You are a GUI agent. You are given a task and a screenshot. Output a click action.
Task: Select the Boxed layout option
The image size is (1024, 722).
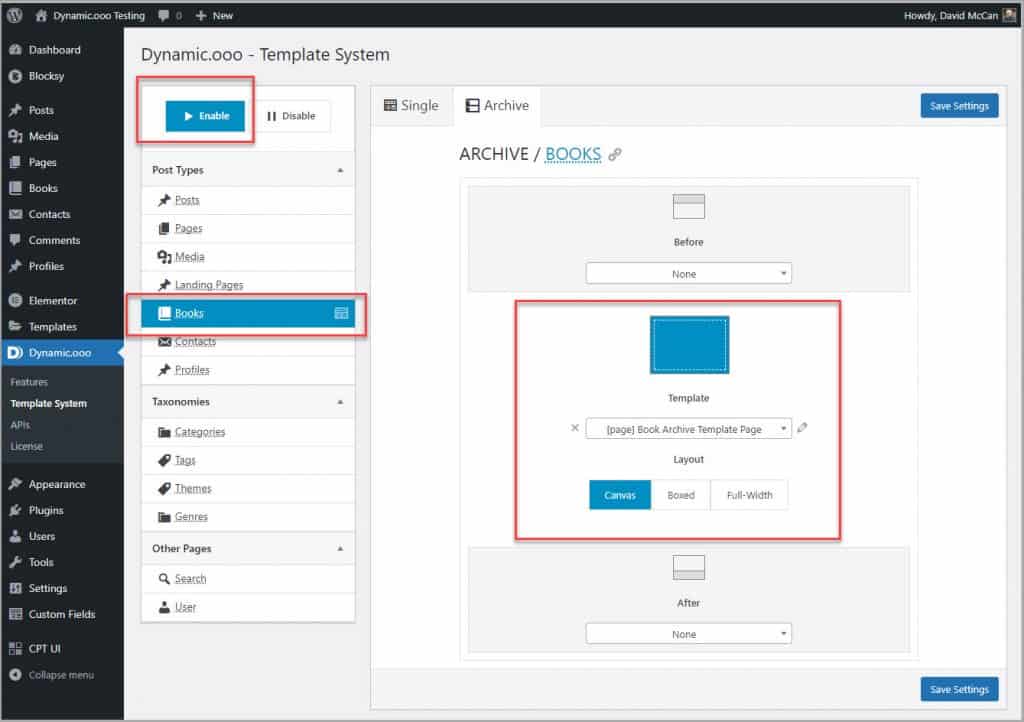click(x=681, y=495)
